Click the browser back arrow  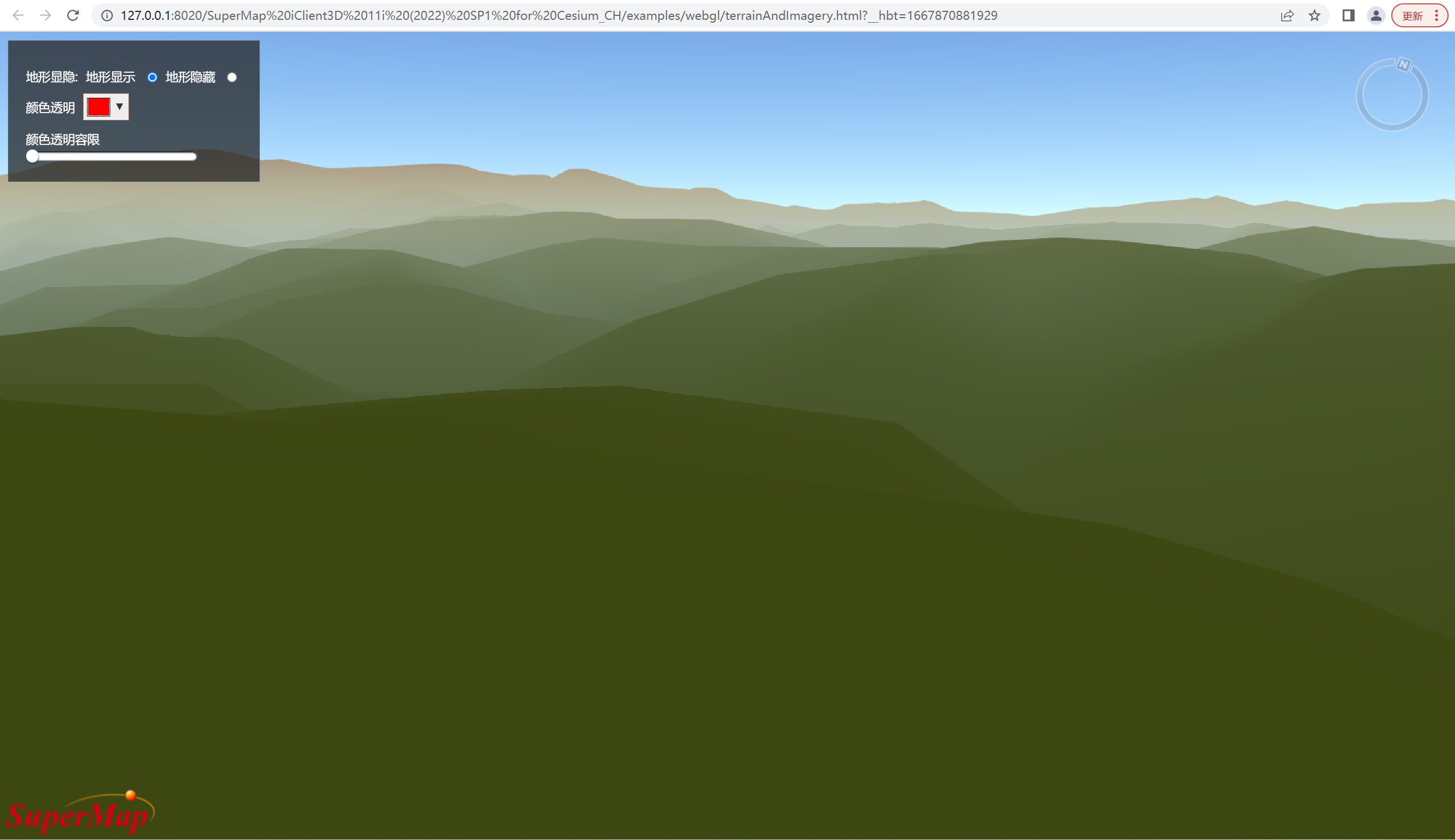[18, 15]
